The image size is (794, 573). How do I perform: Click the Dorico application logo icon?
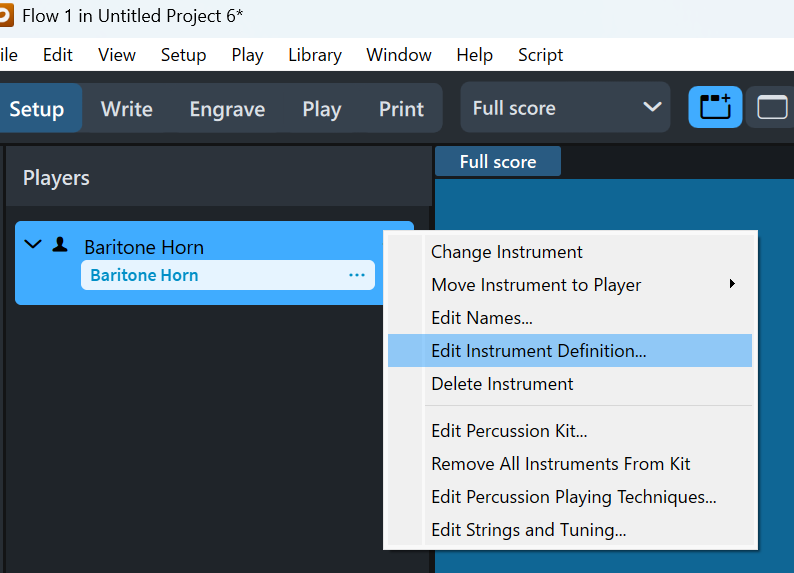[x=4, y=15]
